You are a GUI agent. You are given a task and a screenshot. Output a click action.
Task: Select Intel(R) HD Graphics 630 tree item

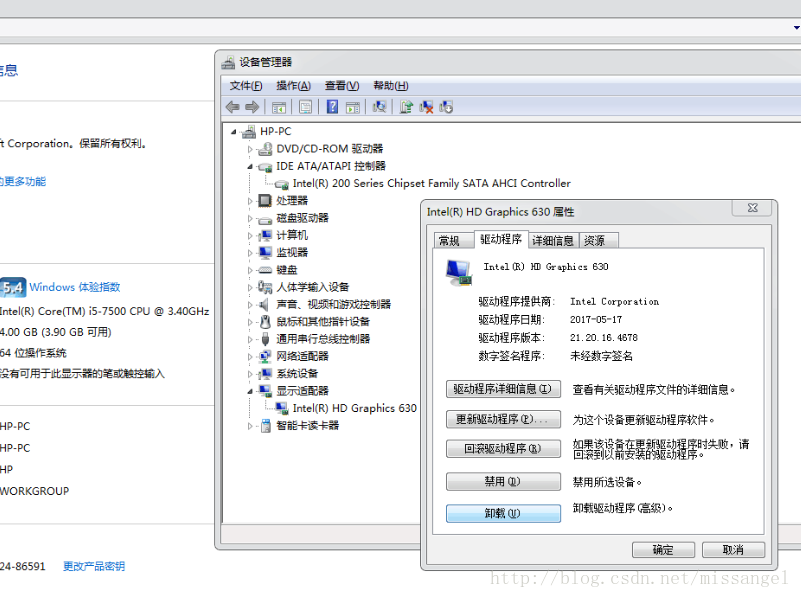coord(355,409)
